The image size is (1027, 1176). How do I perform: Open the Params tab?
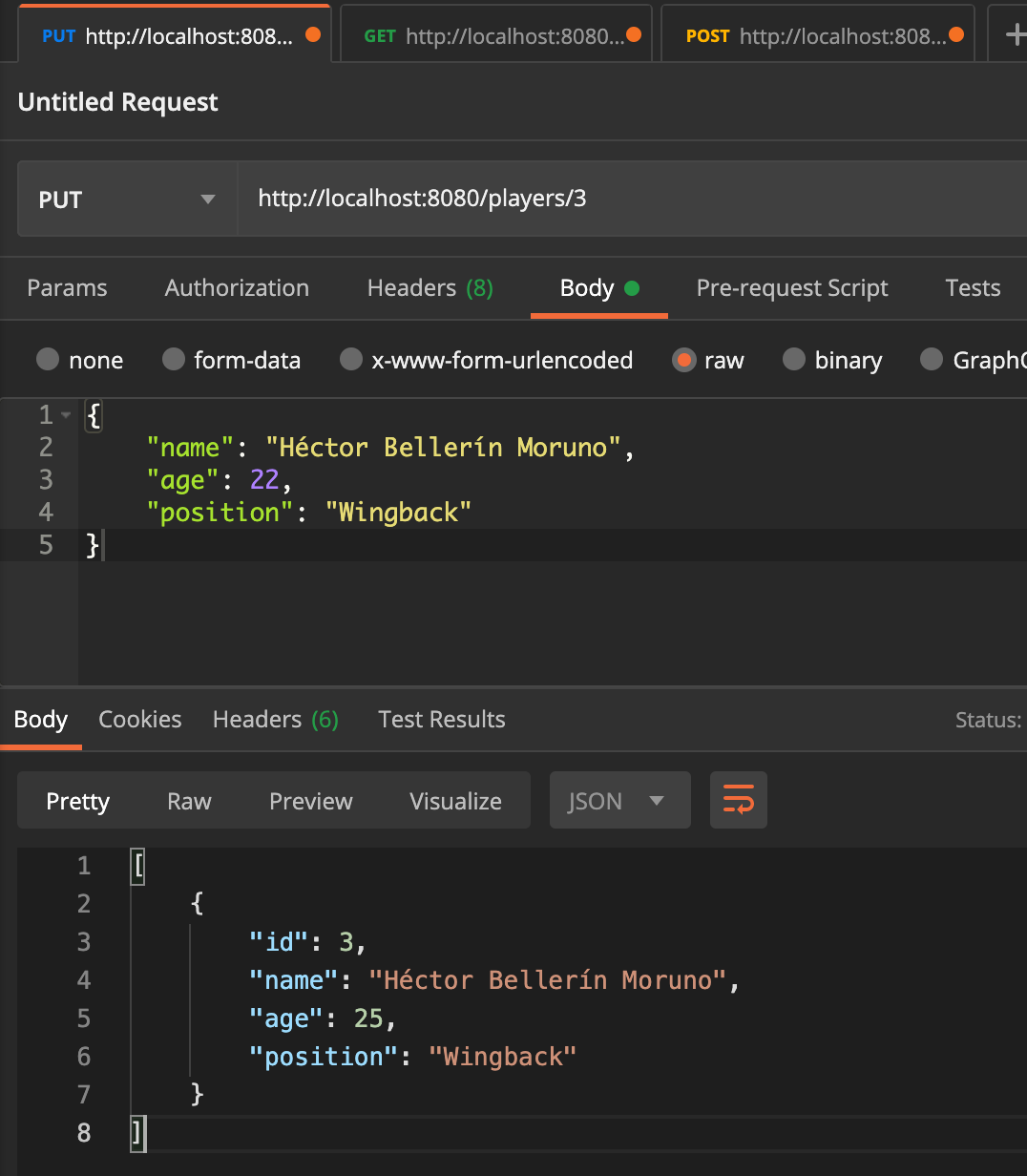pyautogui.click(x=67, y=288)
